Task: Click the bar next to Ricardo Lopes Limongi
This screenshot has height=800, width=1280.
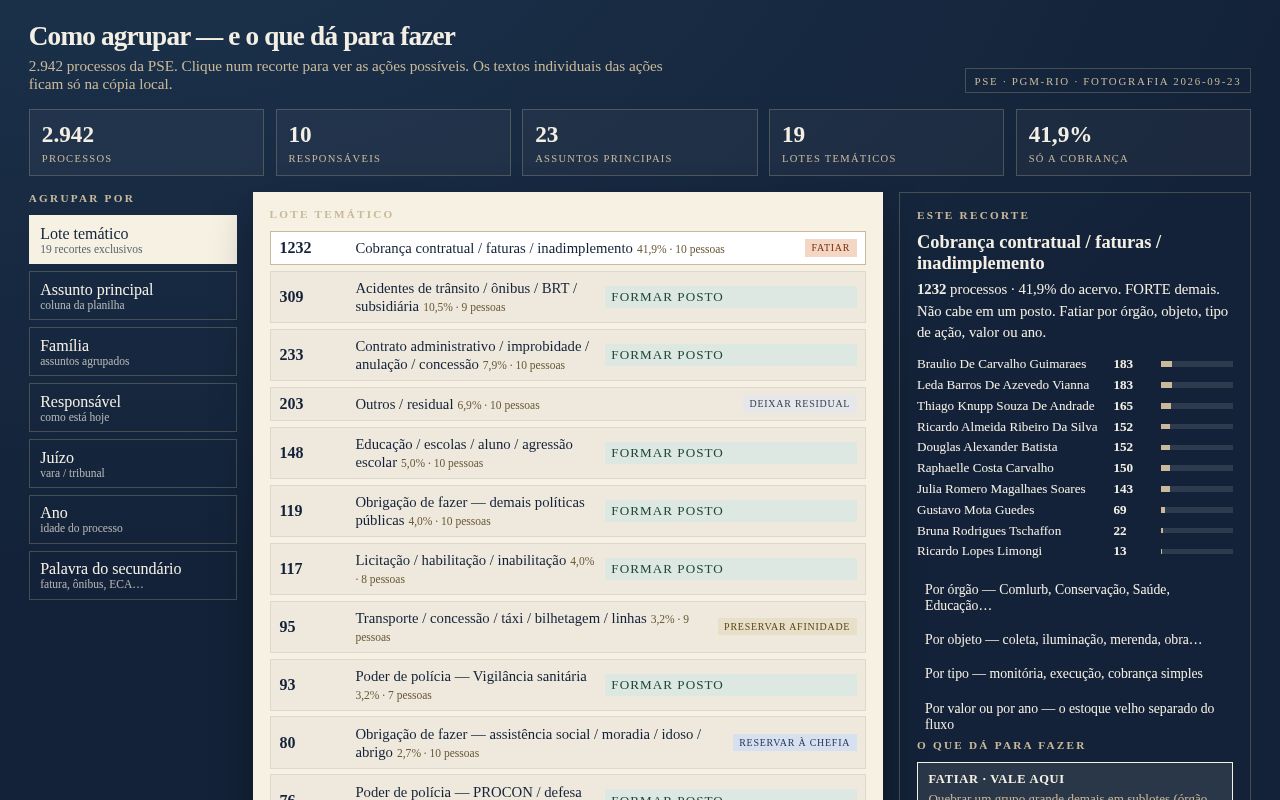Action: coord(1197,551)
